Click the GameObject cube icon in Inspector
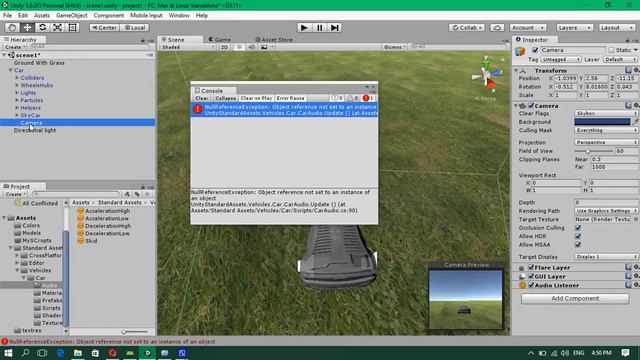This screenshot has height=360, width=640. [520, 51]
